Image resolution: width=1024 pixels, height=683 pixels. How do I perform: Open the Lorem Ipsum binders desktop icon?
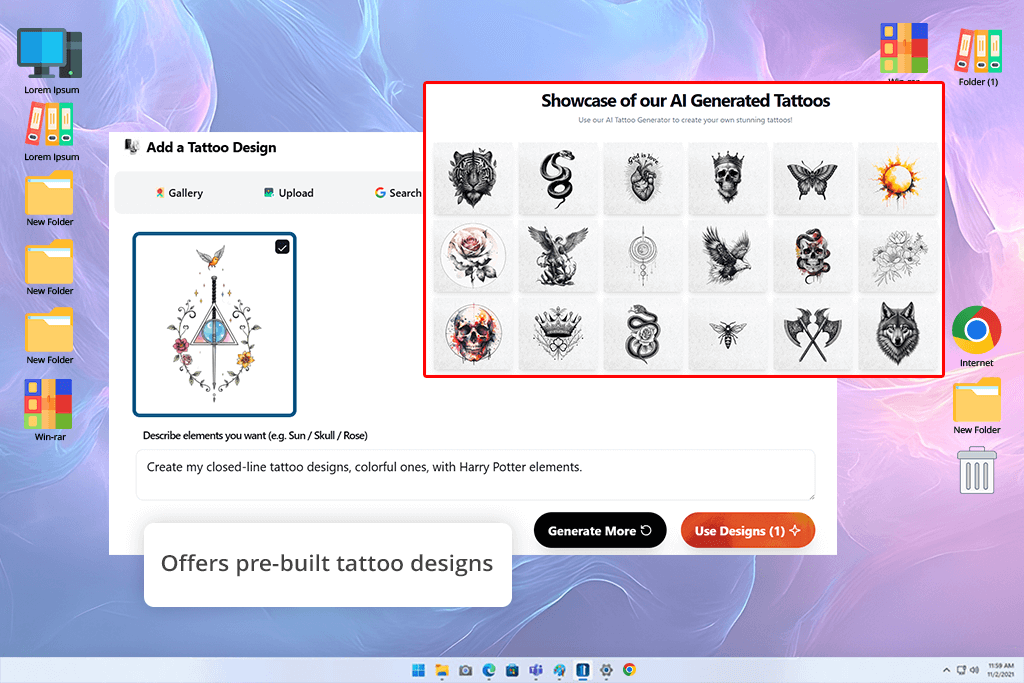[x=50, y=133]
